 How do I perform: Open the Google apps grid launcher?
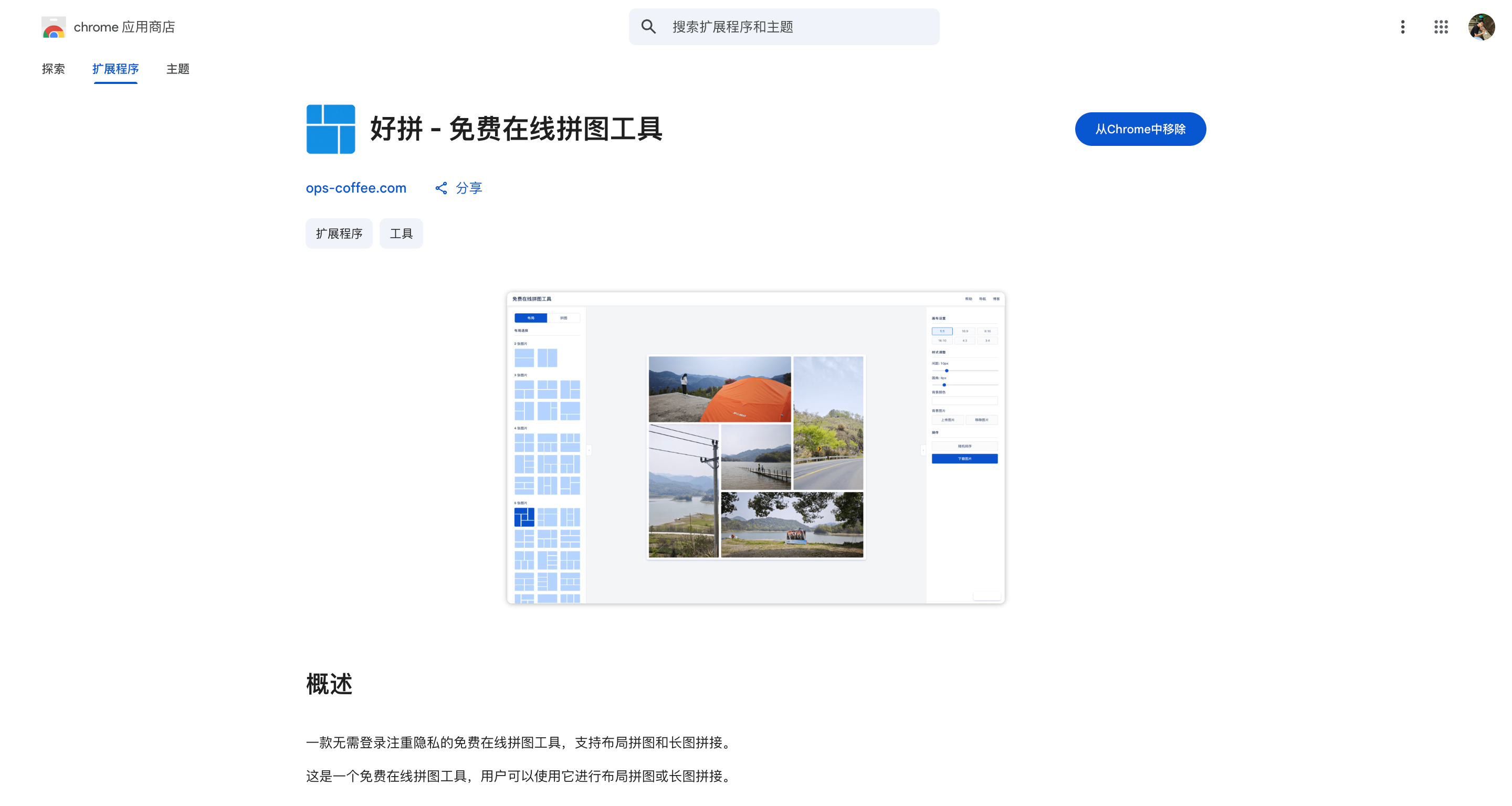[x=1441, y=26]
